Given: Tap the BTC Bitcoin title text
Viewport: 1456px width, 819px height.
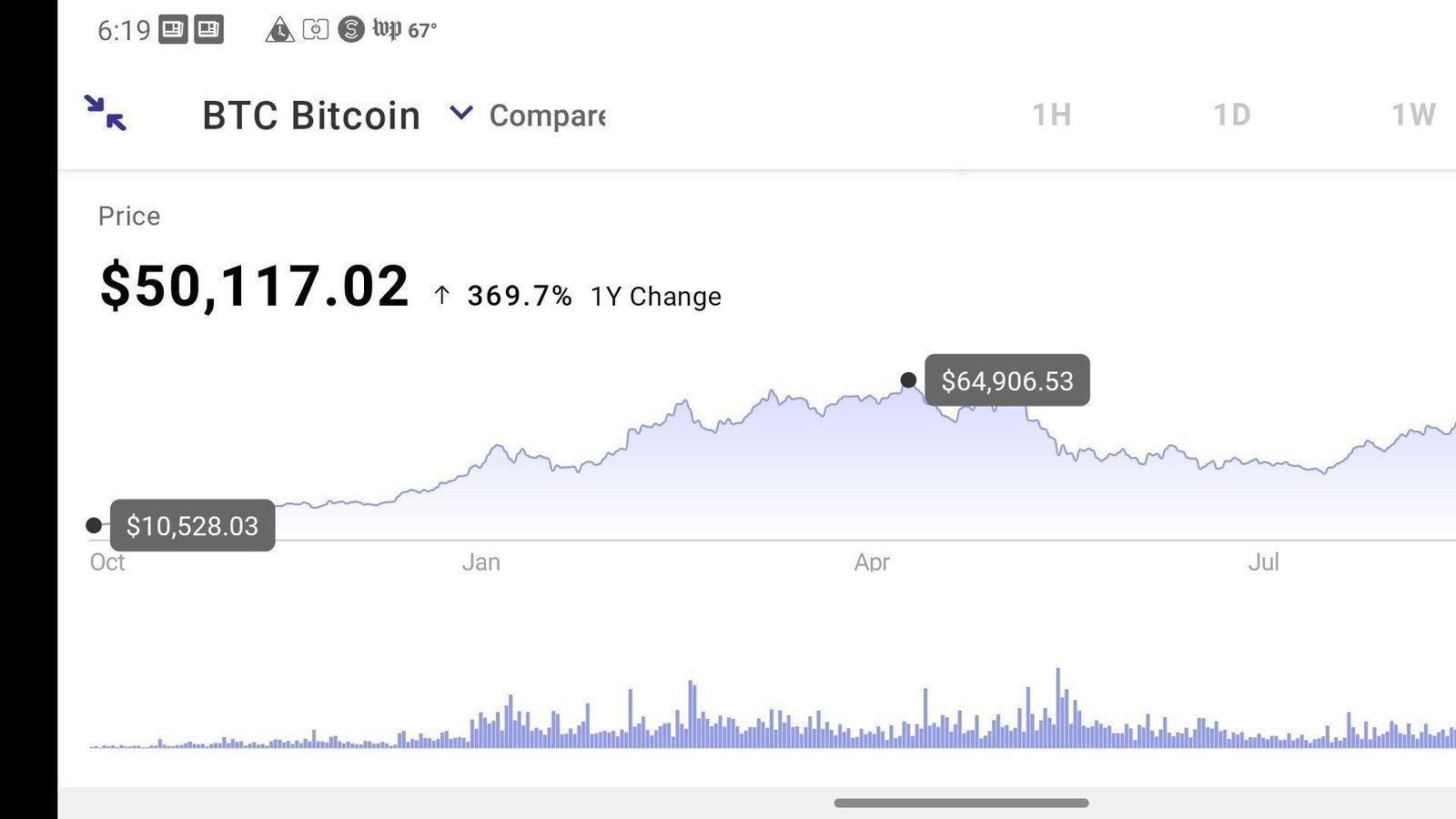Looking at the screenshot, I should click(x=310, y=115).
